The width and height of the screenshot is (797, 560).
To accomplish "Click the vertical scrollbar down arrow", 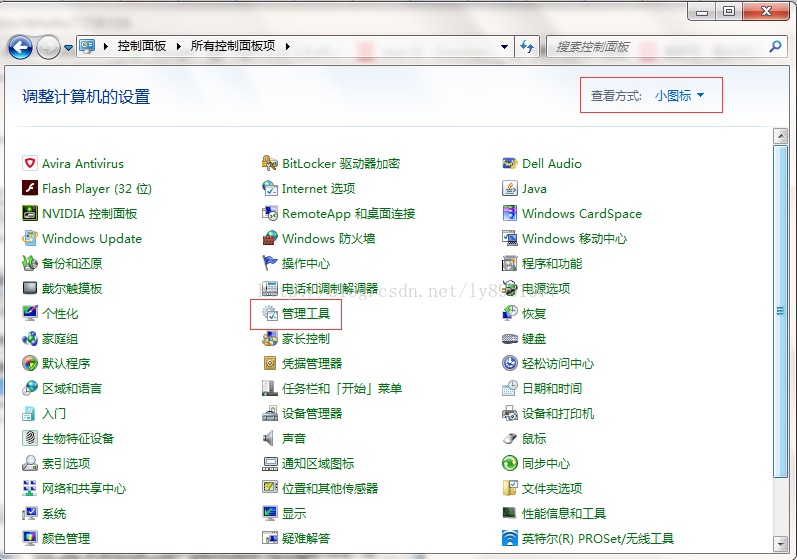I will coord(780,545).
